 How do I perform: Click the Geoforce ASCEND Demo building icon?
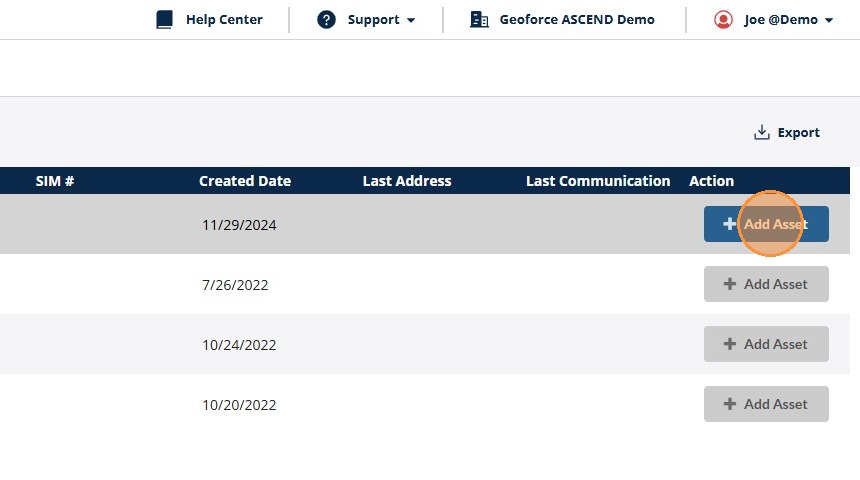(479, 20)
